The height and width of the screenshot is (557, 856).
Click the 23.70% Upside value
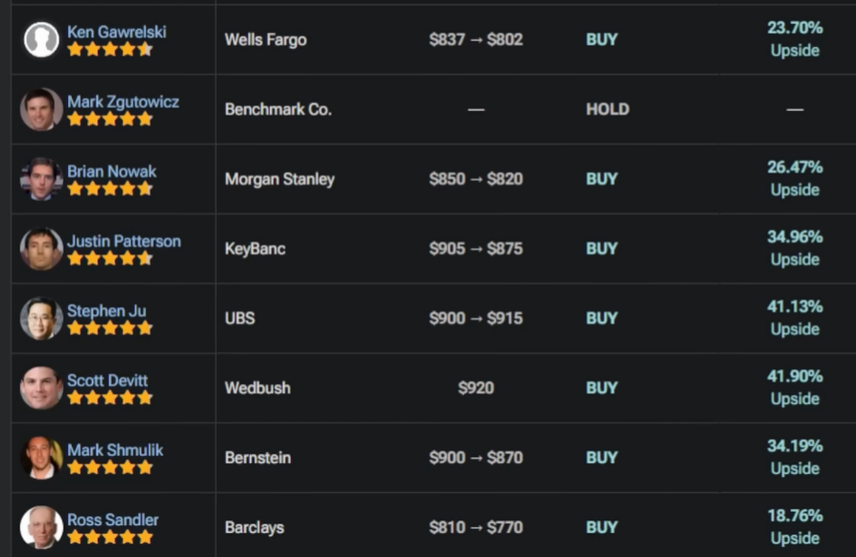pyautogui.click(x=795, y=39)
